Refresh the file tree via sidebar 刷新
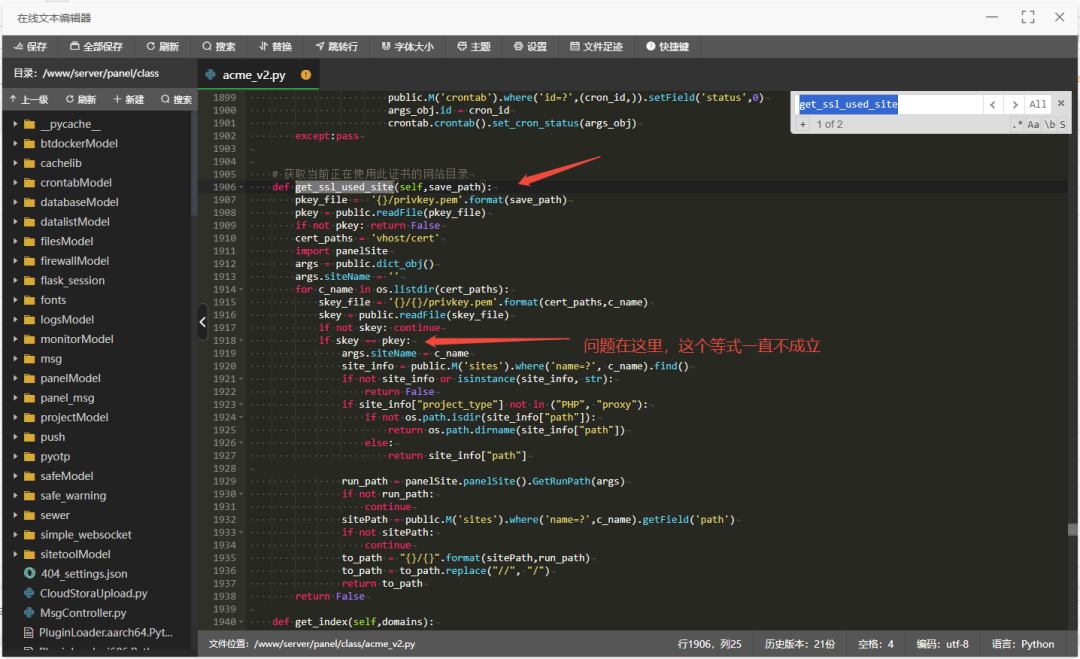Image resolution: width=1080 pixels, height=659 pixels. pos(81,100)
